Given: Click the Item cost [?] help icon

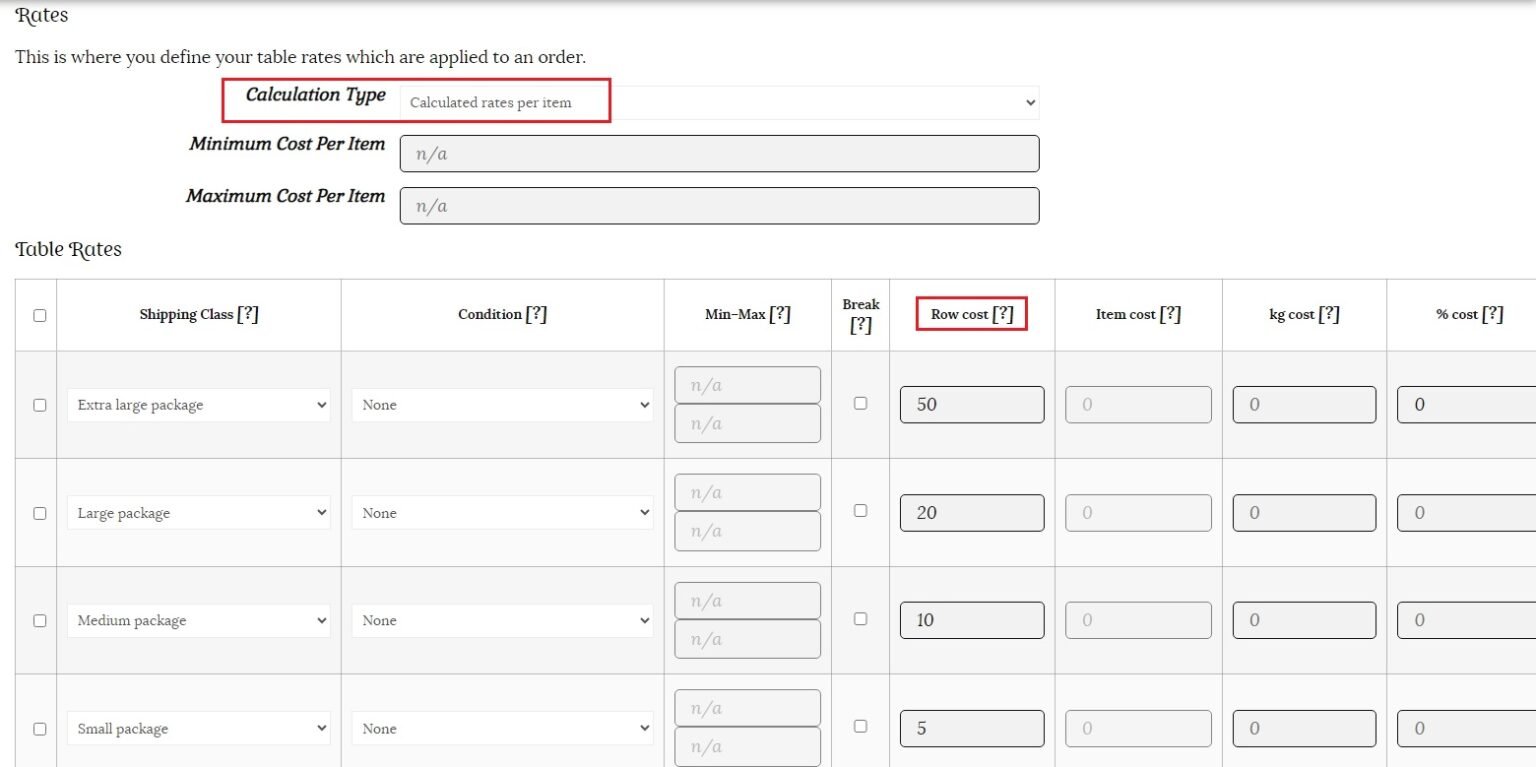Looking at the screenshot, I should [1170, 314].
